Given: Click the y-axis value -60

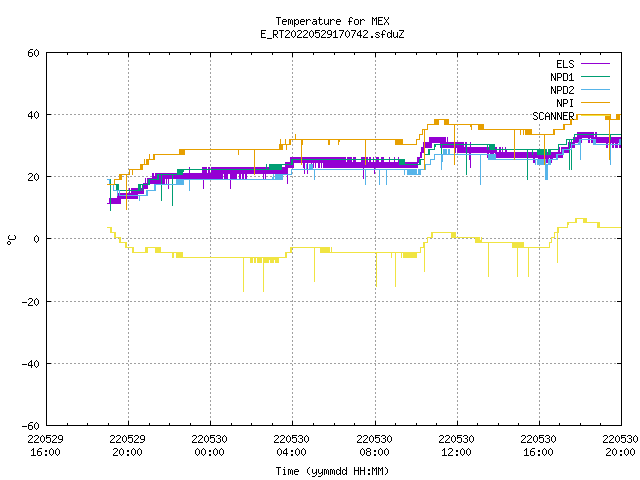Looking at the screenshot, I should (31, 426).
